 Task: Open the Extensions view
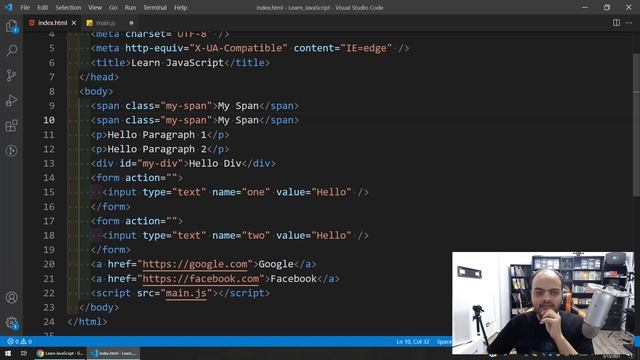click(11, 126)
